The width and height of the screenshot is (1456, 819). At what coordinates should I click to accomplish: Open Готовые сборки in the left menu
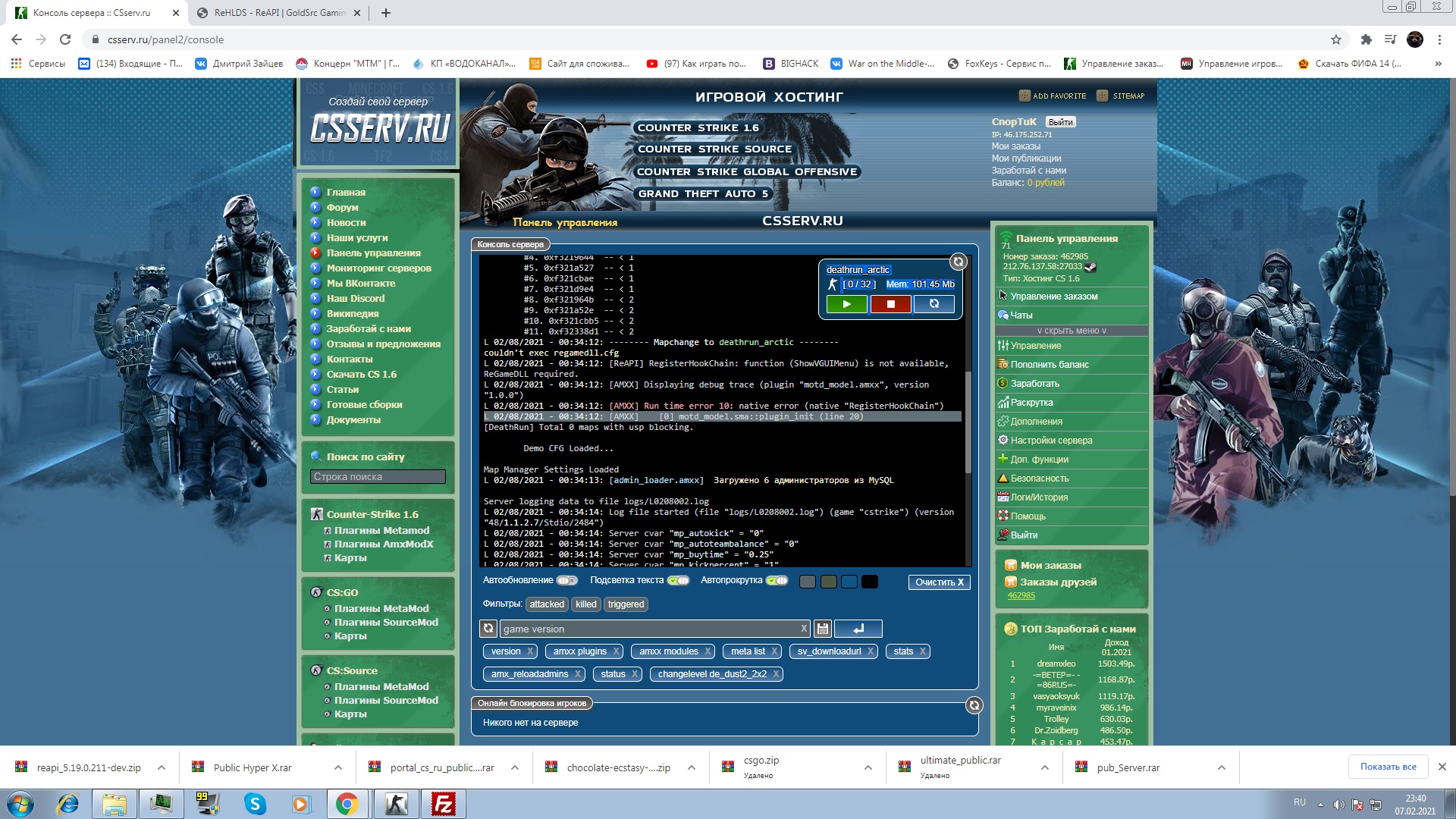(x=364, y=405)
